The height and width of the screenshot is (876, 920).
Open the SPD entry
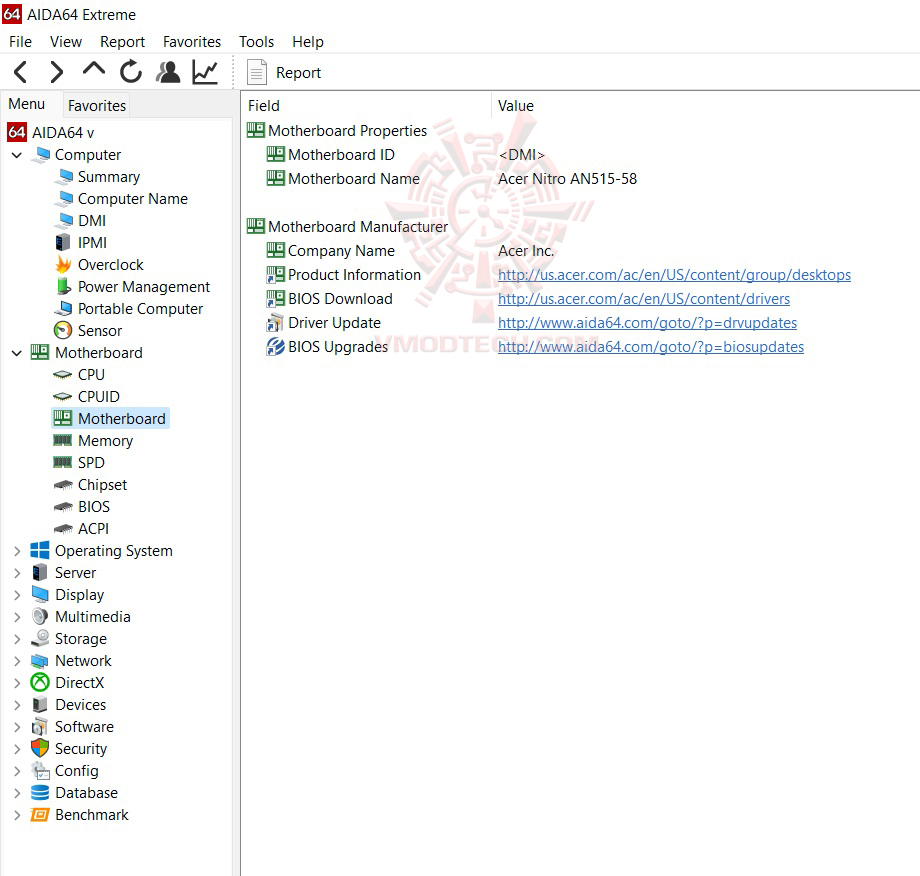click(91, 463)
